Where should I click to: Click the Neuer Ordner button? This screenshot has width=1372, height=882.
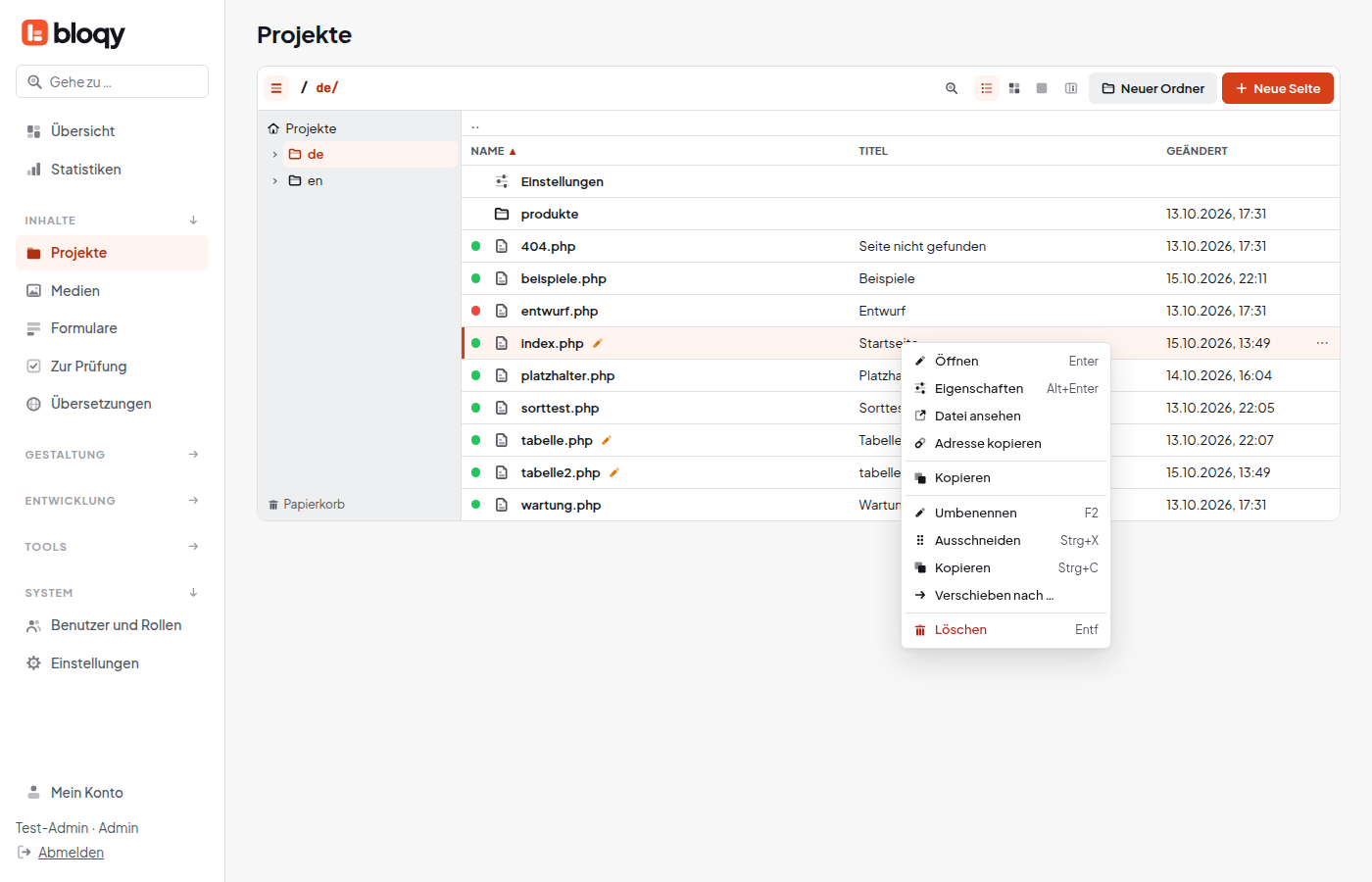coord(1152,88)
